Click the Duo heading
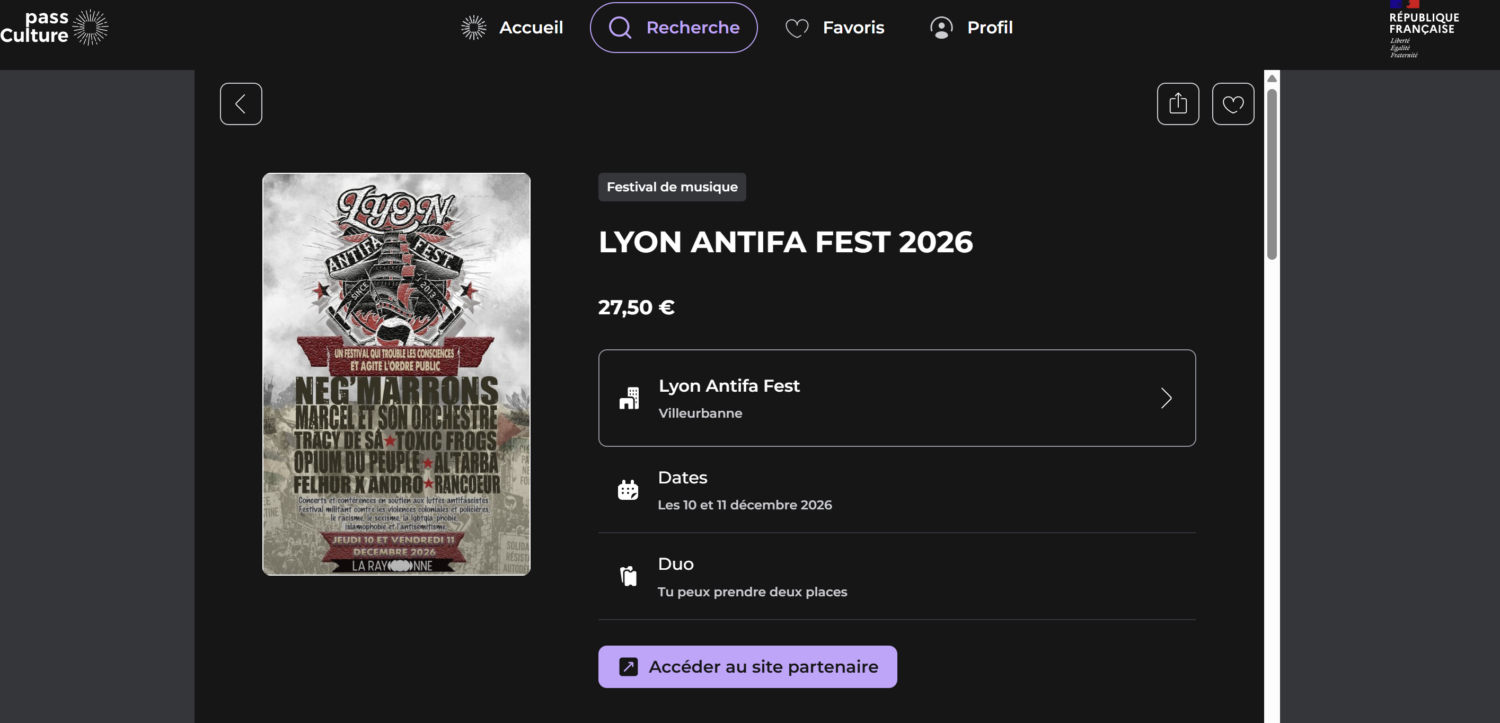Screen dimensions: 1500x723 676,564
